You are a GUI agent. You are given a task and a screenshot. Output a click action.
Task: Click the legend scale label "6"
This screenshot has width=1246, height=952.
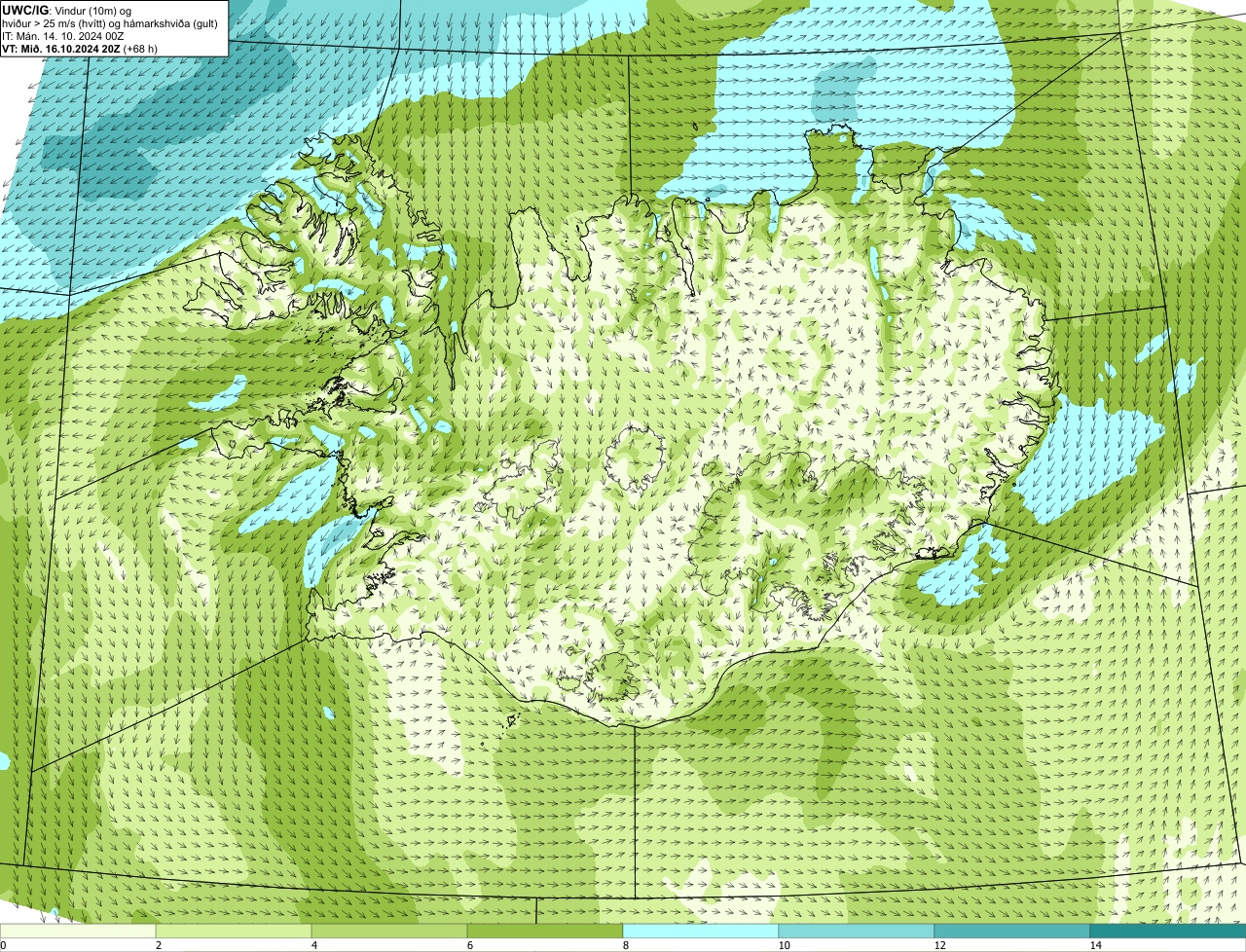tap(469, 945)
